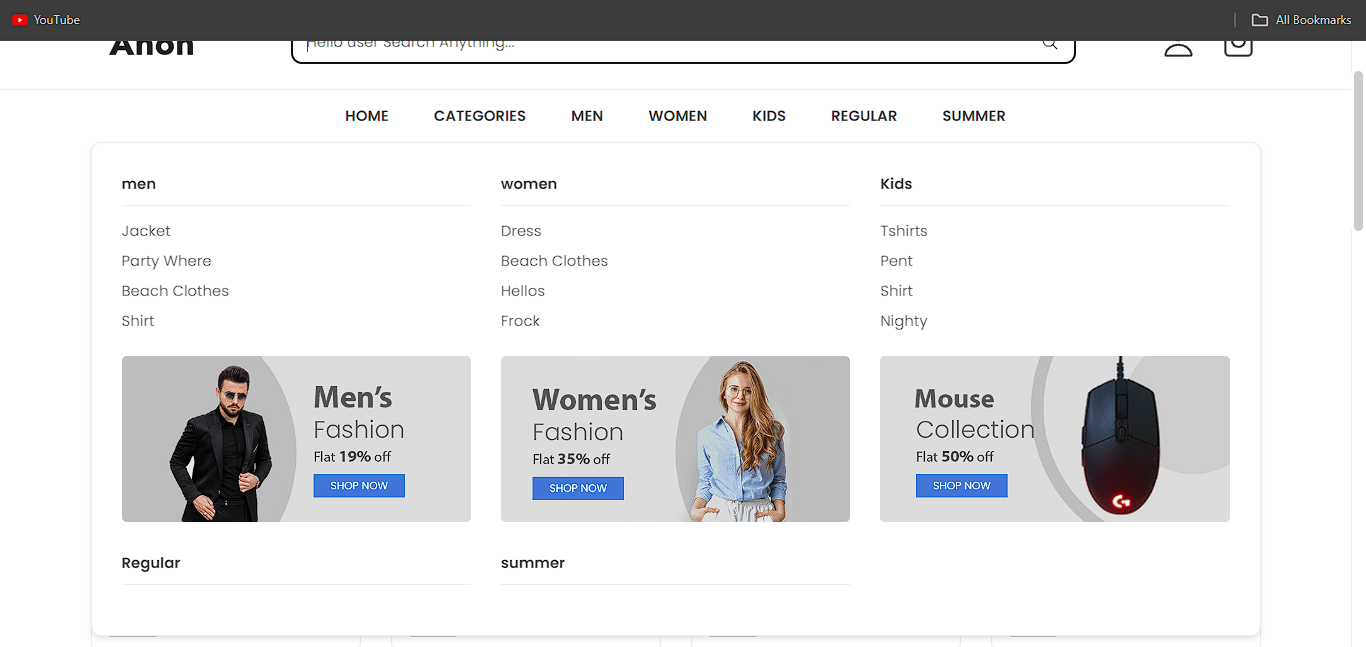Open the REGULAR menu item
The width and height of the screenshot is (1366, 647).
[864, 116]
